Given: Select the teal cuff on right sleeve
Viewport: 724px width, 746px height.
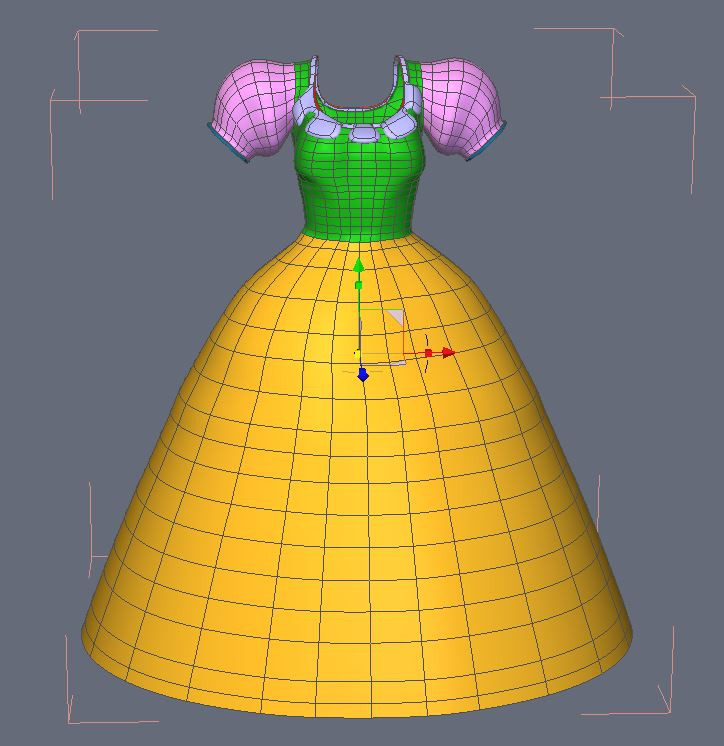Looking at the screenshot, I should pyautogui.click(x=488, y=141).
